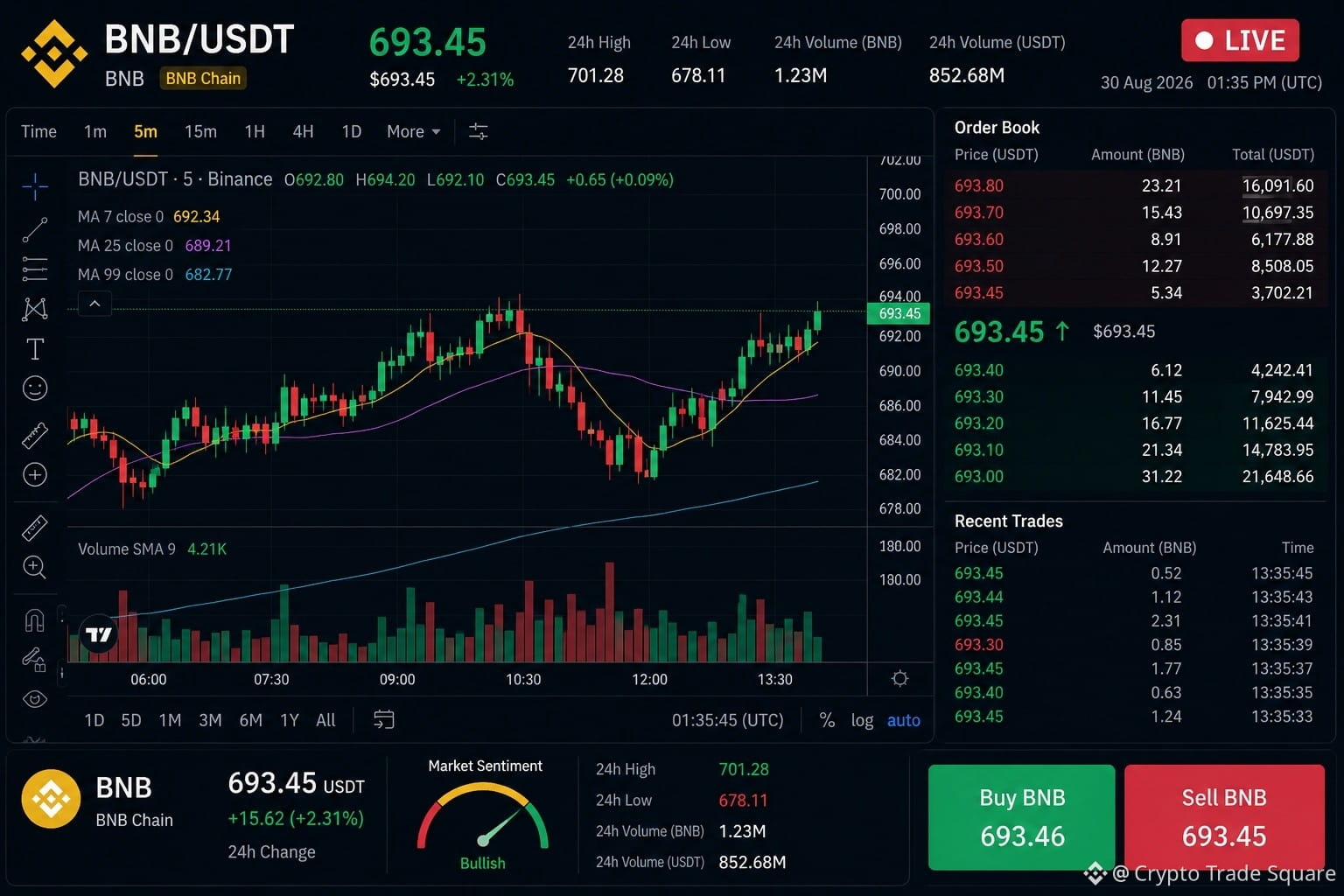The height and width of the screenshot is (896, 1344).
Task: Toggle lock all drawings icon
Action: point(35,659)
